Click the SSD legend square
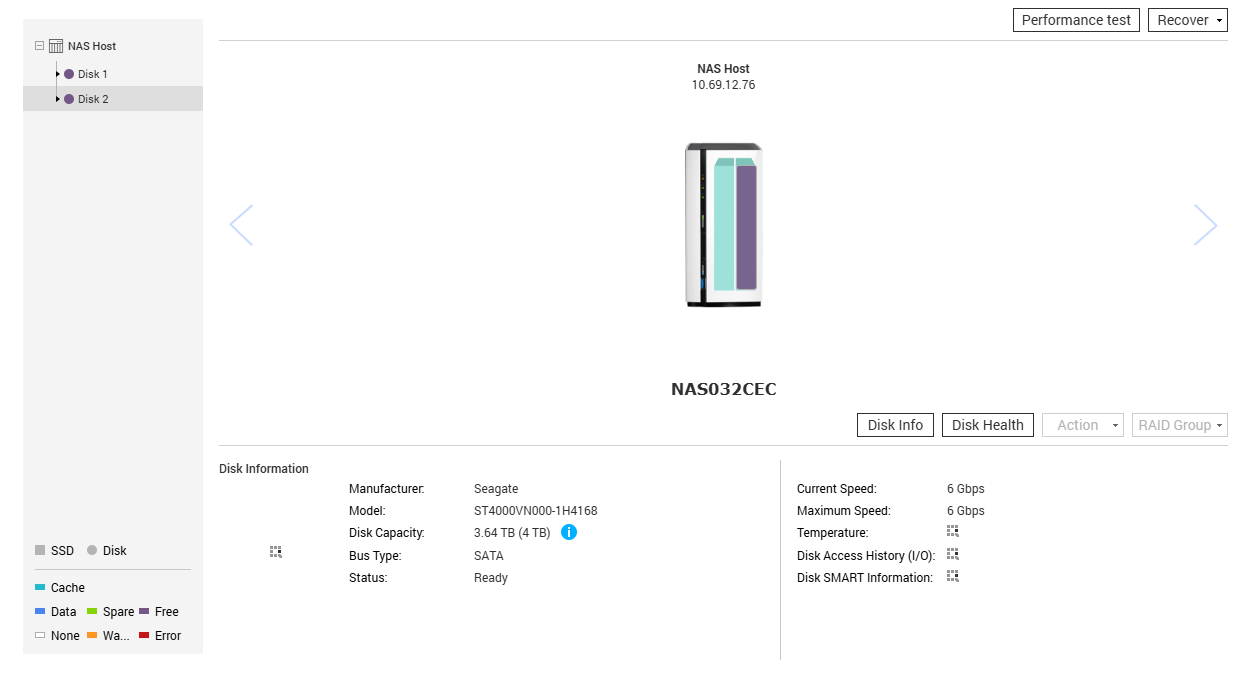 click(40, 550)
